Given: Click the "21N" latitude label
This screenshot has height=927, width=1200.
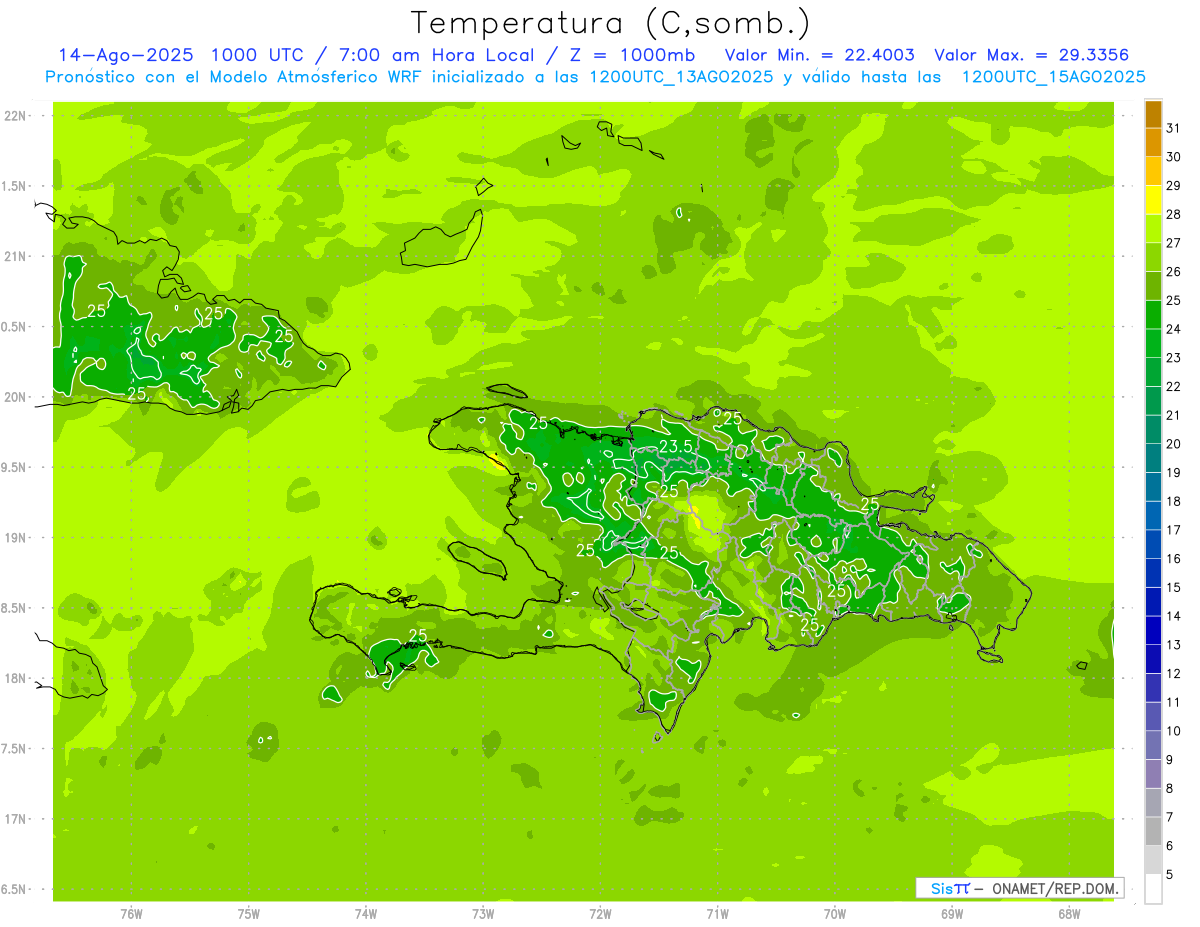Looking at the screenshot, I should [14, 256].
